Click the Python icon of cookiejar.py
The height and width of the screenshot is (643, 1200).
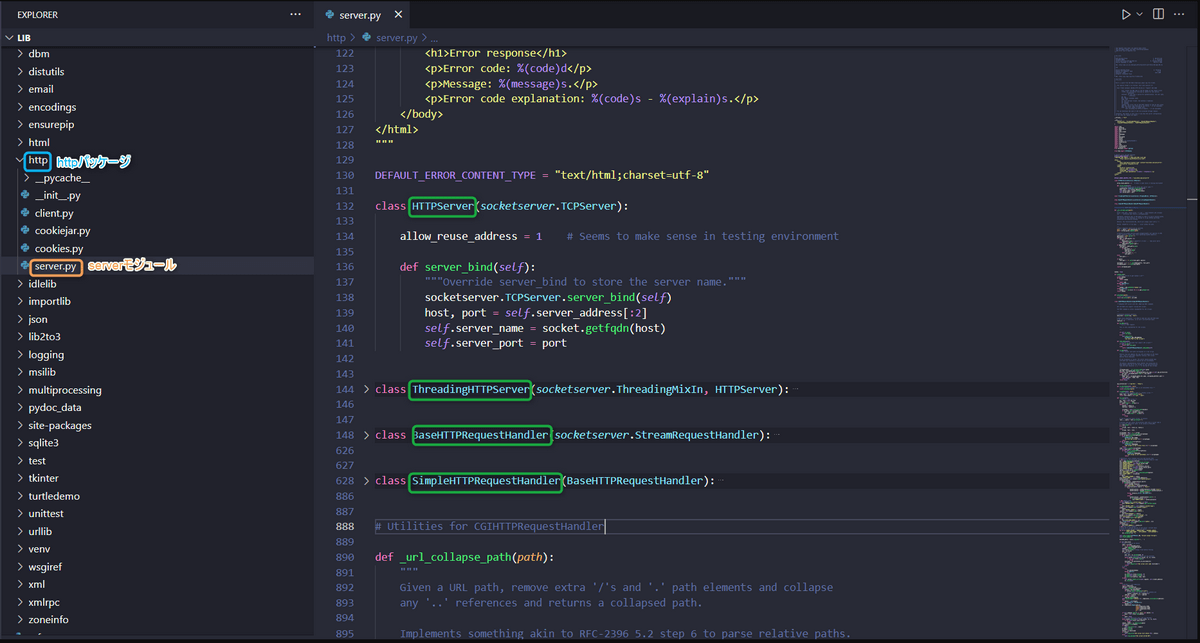pyautogui.click(x=26, y=231)
